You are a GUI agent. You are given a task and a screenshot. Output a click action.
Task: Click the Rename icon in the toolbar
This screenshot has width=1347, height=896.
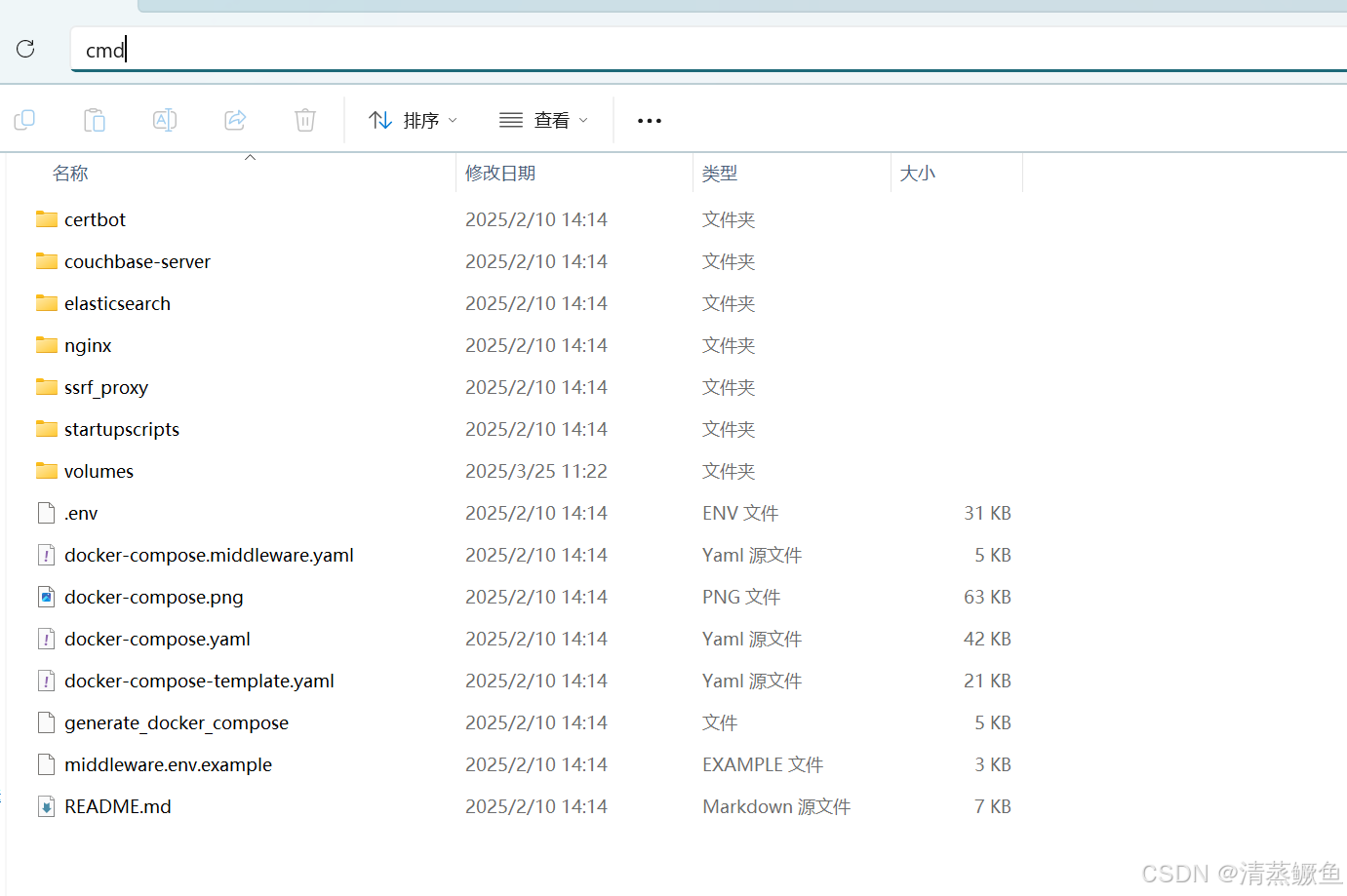pyautogui.click(x=164, y=119)
